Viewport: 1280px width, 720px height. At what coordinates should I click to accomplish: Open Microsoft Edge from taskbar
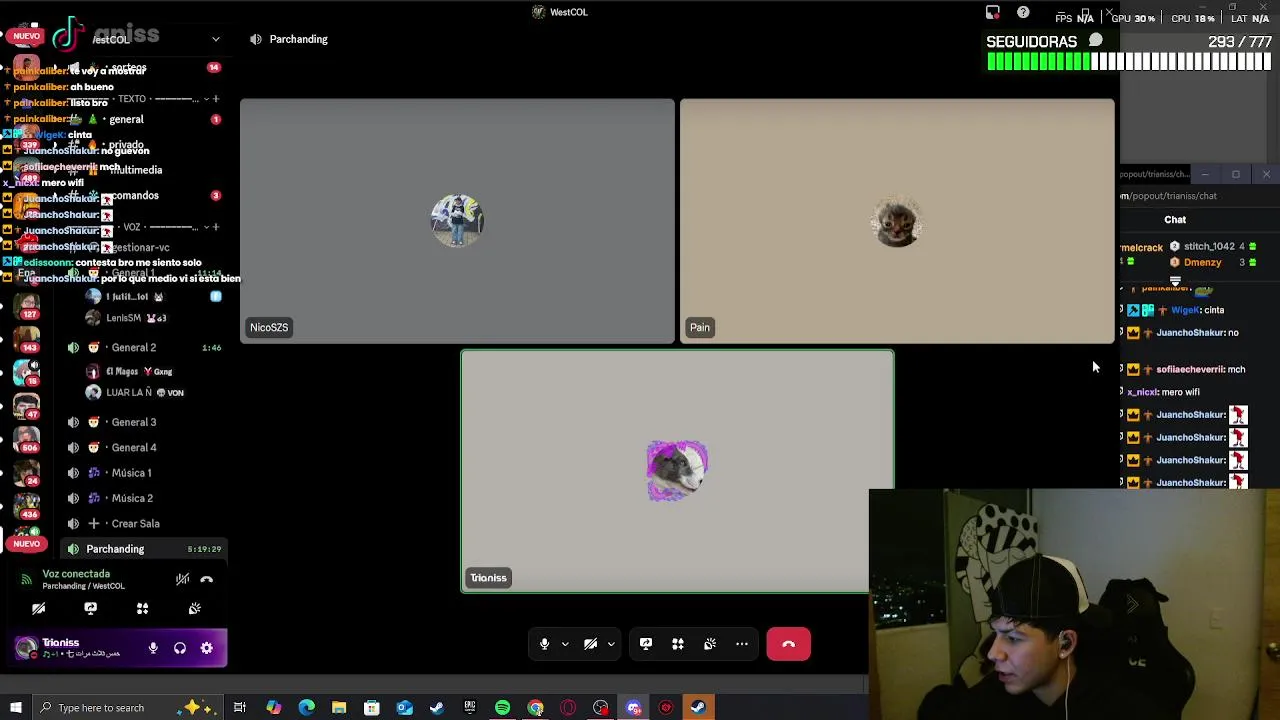[306, 708]
